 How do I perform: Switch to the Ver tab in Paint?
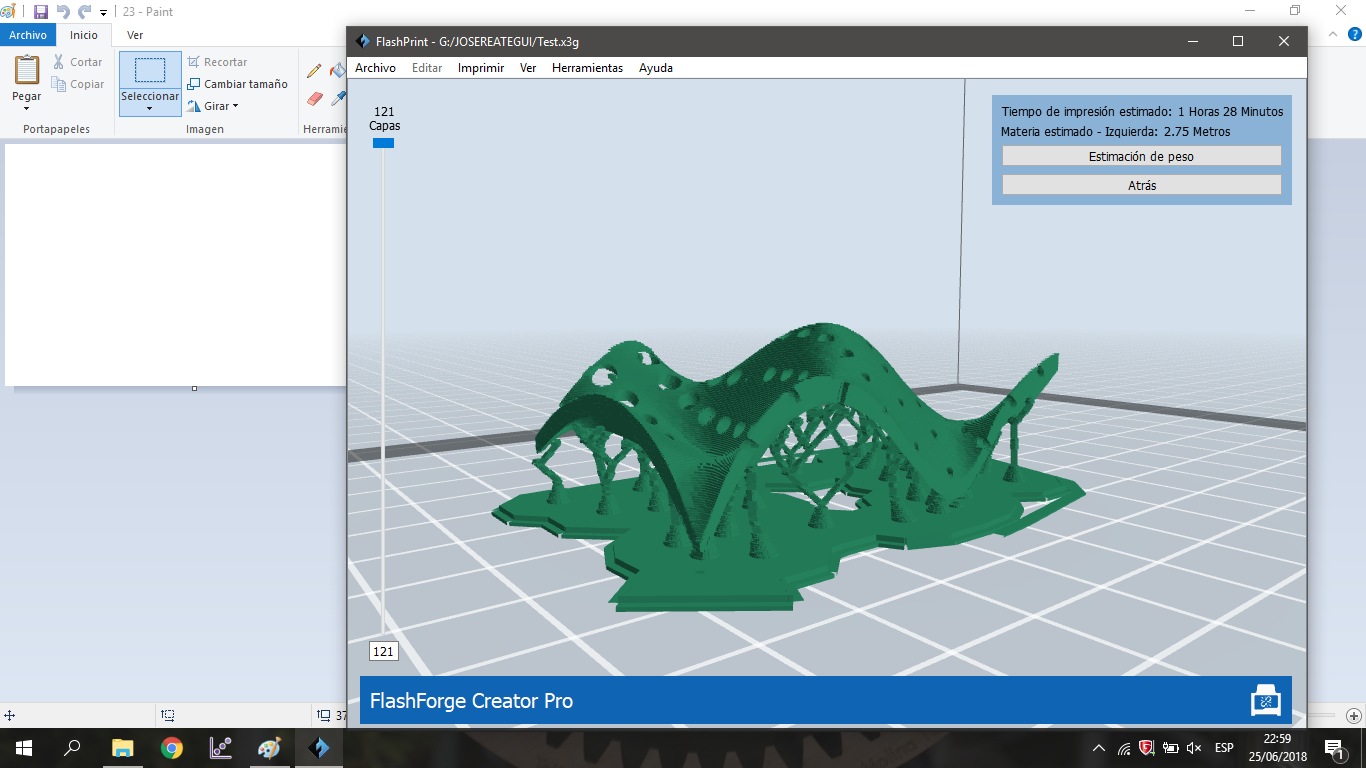pos(135,35)
